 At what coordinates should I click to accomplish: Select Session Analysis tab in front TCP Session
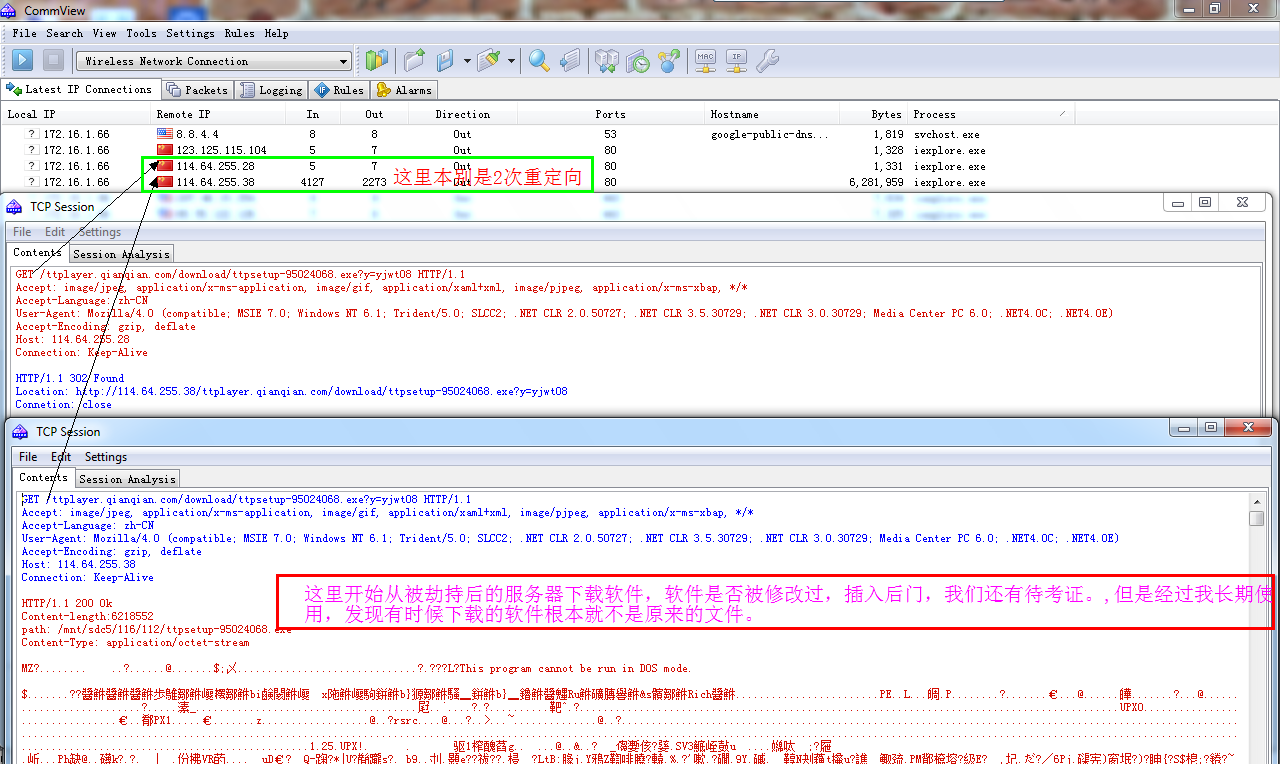point(127,479)
